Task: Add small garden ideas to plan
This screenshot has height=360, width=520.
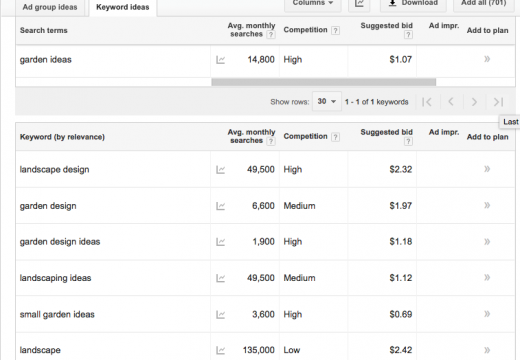Action: [x=487, y=314]
